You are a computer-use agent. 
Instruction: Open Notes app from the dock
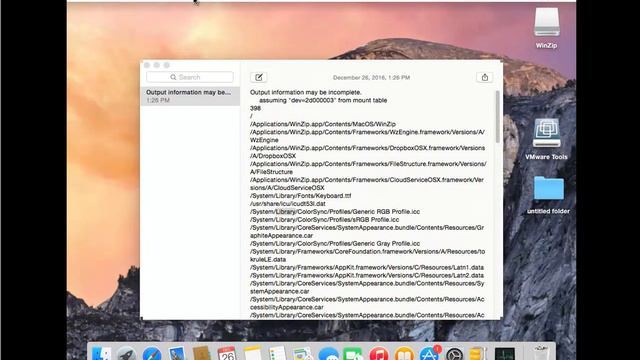click(252, 353)
